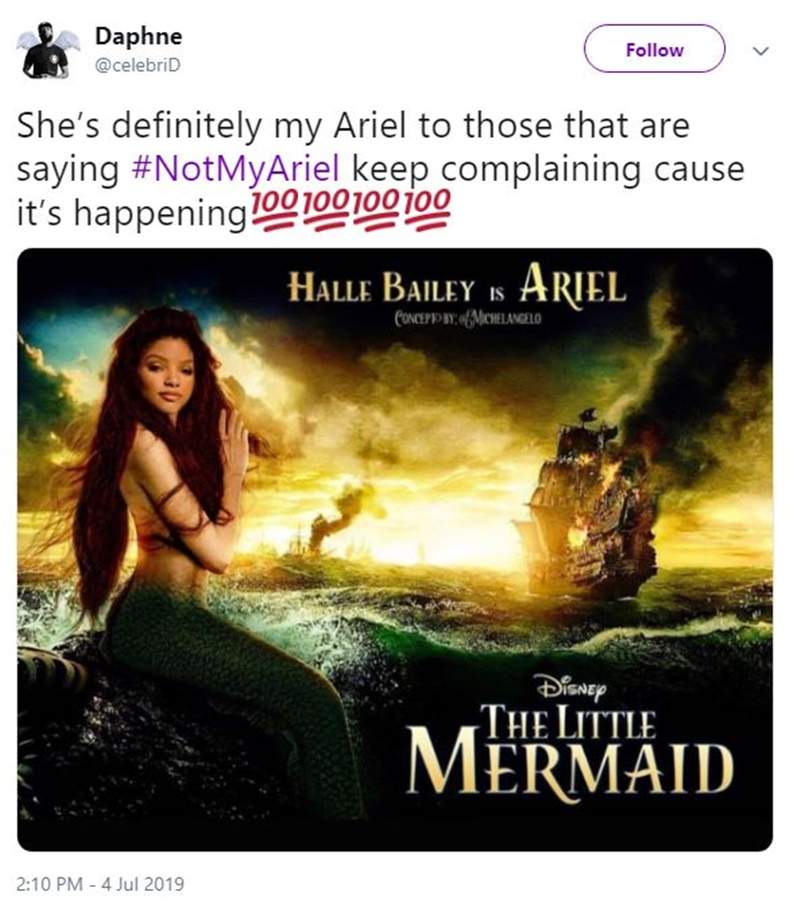Screen dimensions: 800x903
Task: Open Daphne's profile avatar picture
Action: [x=47, y=51]
